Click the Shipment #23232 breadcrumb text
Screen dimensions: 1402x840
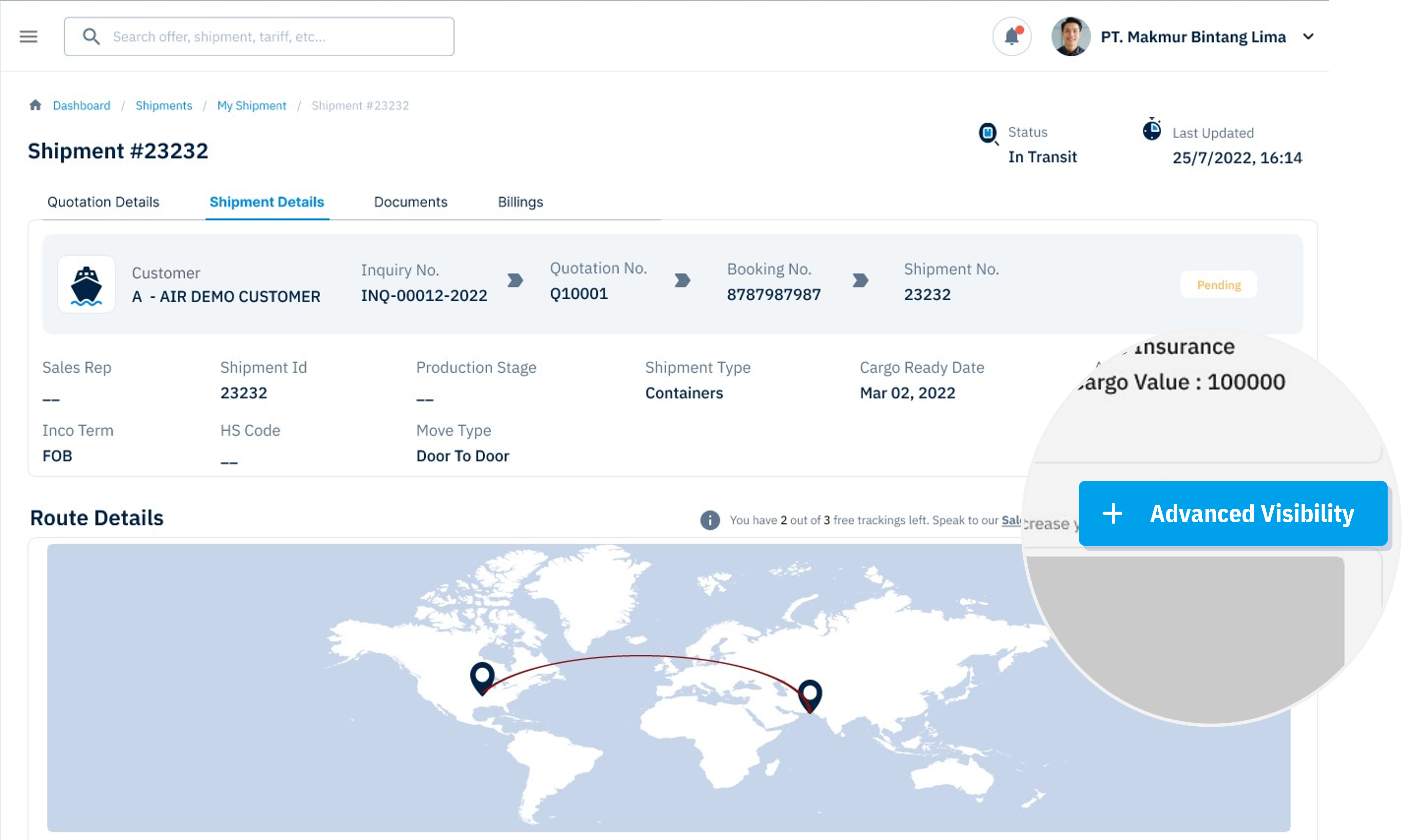point(360,106)
